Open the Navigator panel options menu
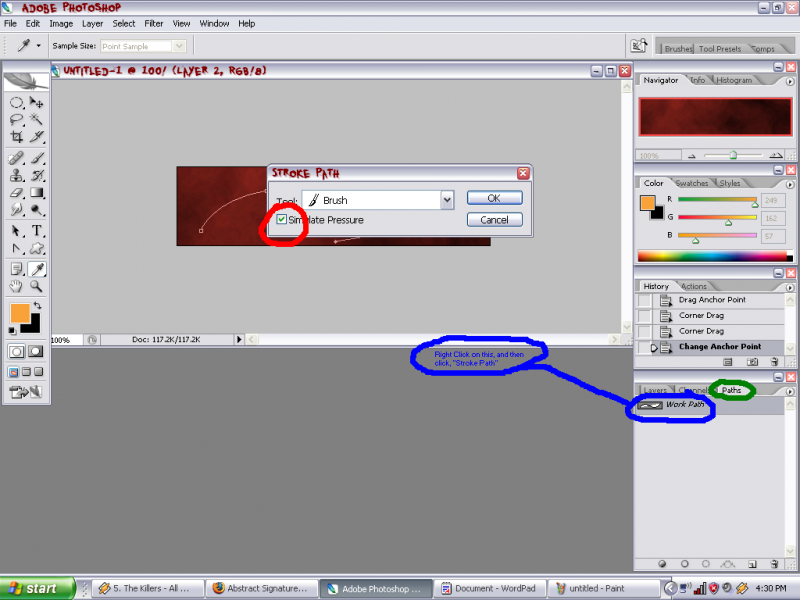 point(790,81)
